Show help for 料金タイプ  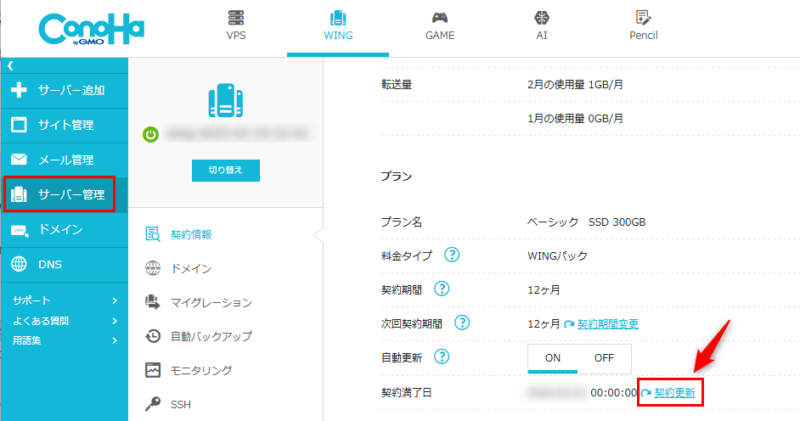(x=452, y=254)
